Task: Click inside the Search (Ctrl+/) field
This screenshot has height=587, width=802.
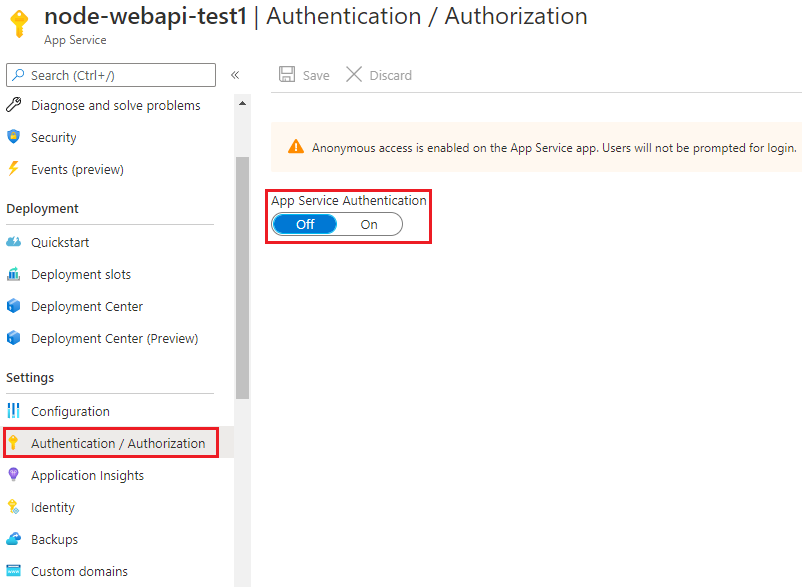Action: point(110,74)
